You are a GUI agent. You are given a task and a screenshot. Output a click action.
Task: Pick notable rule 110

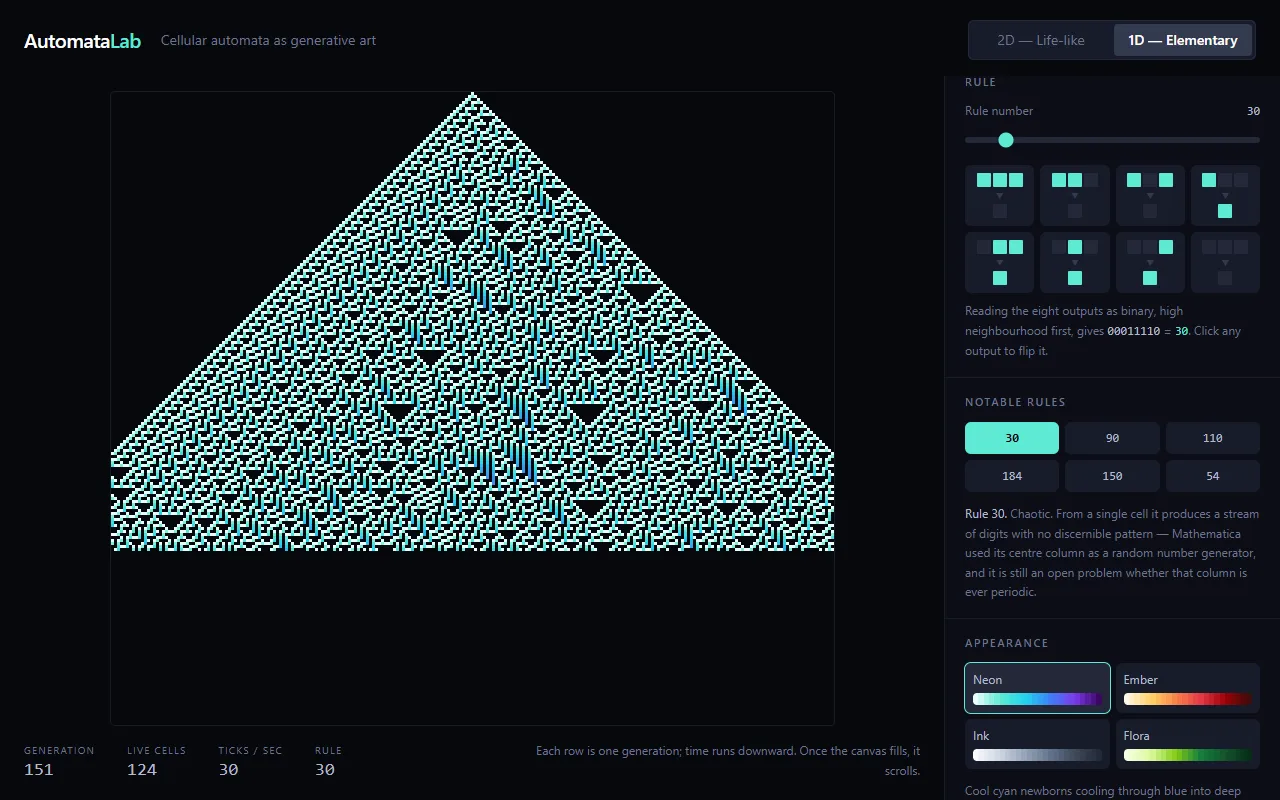(x=1213, y=438)
